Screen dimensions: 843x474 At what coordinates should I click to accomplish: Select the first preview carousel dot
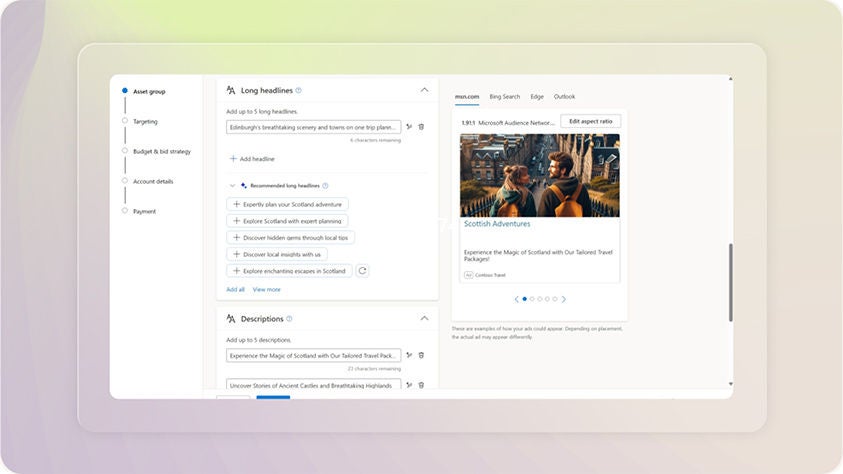coord(525,299)
